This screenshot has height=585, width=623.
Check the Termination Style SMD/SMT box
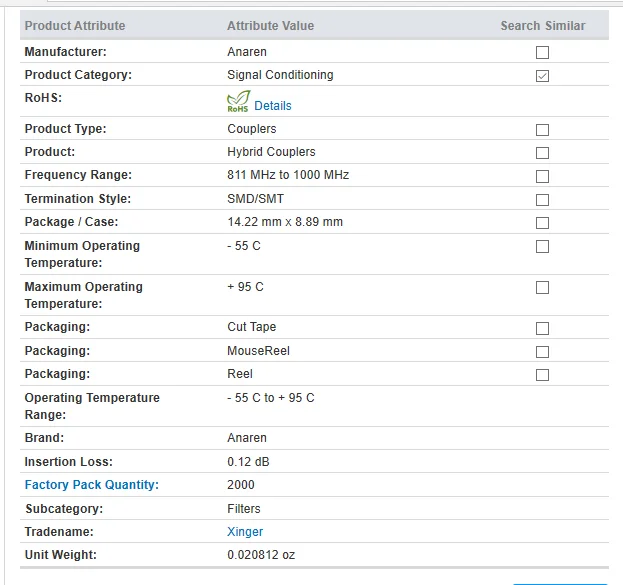pos(542,200)
